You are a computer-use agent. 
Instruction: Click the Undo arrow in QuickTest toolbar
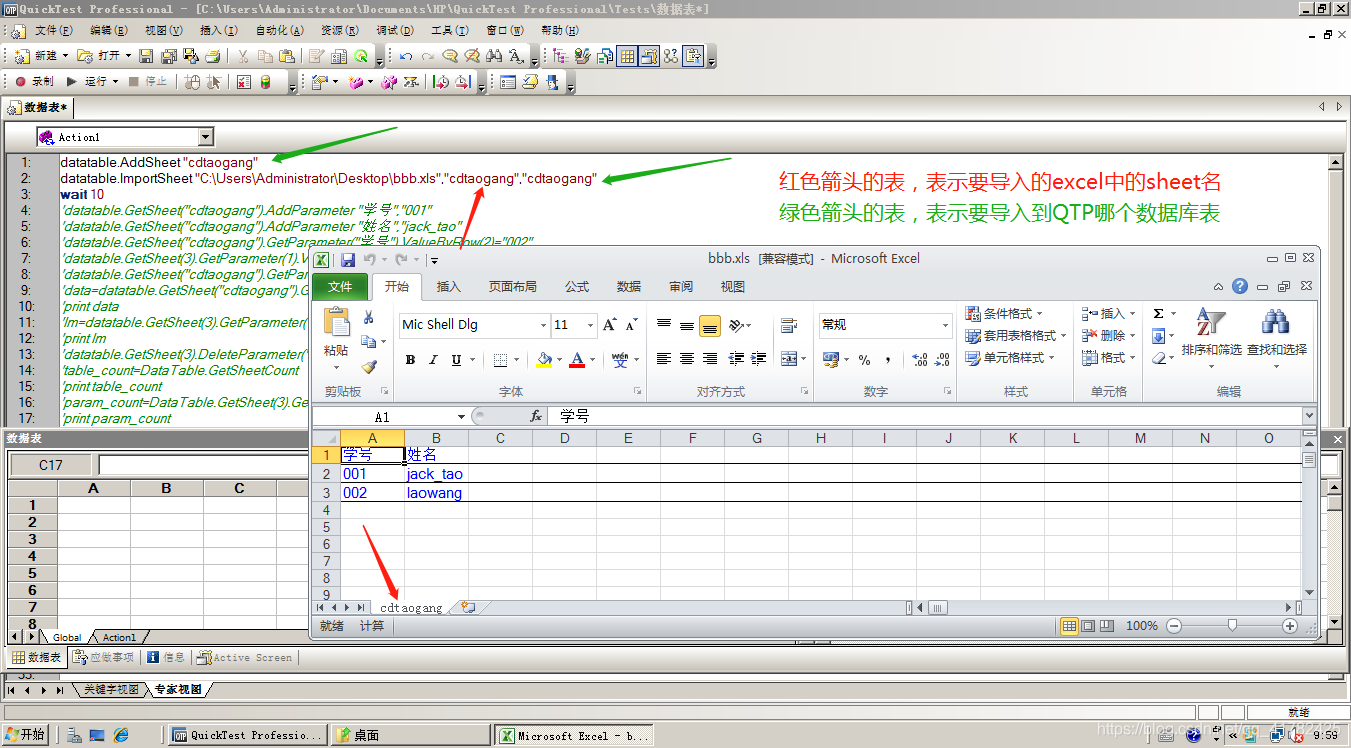405,56
